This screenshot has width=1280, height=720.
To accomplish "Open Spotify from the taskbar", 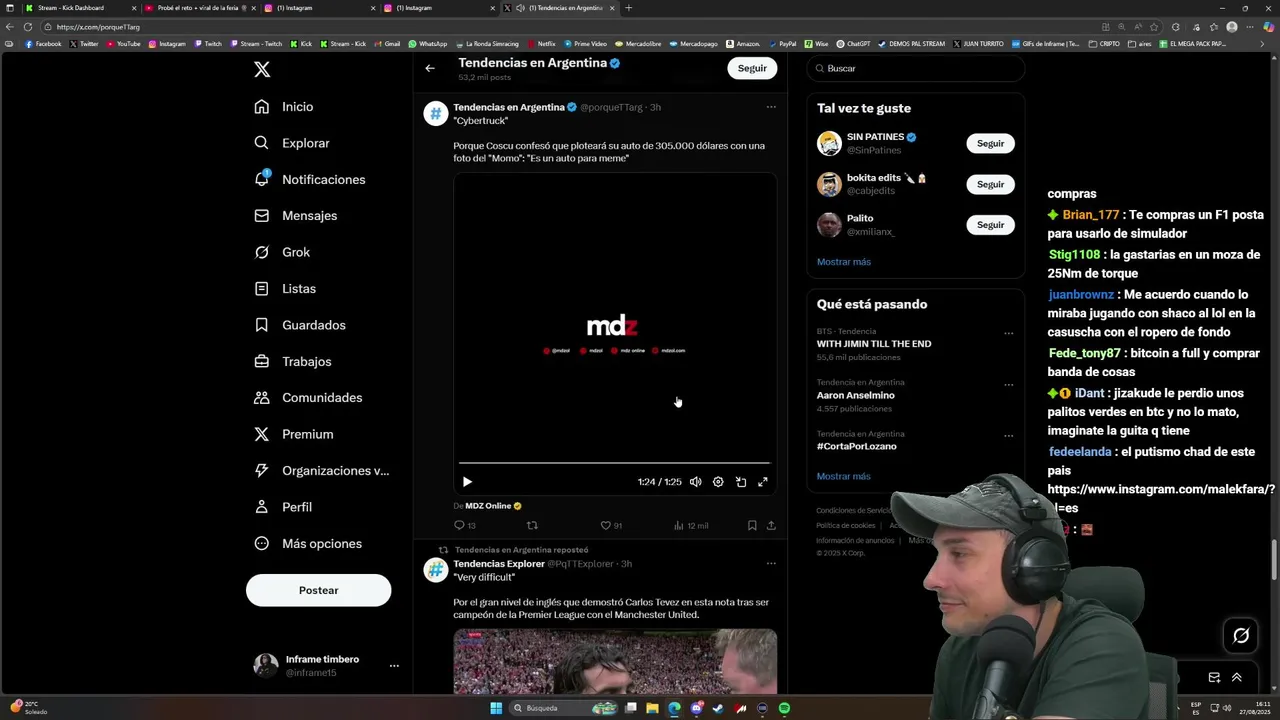I will click(784, 708).
